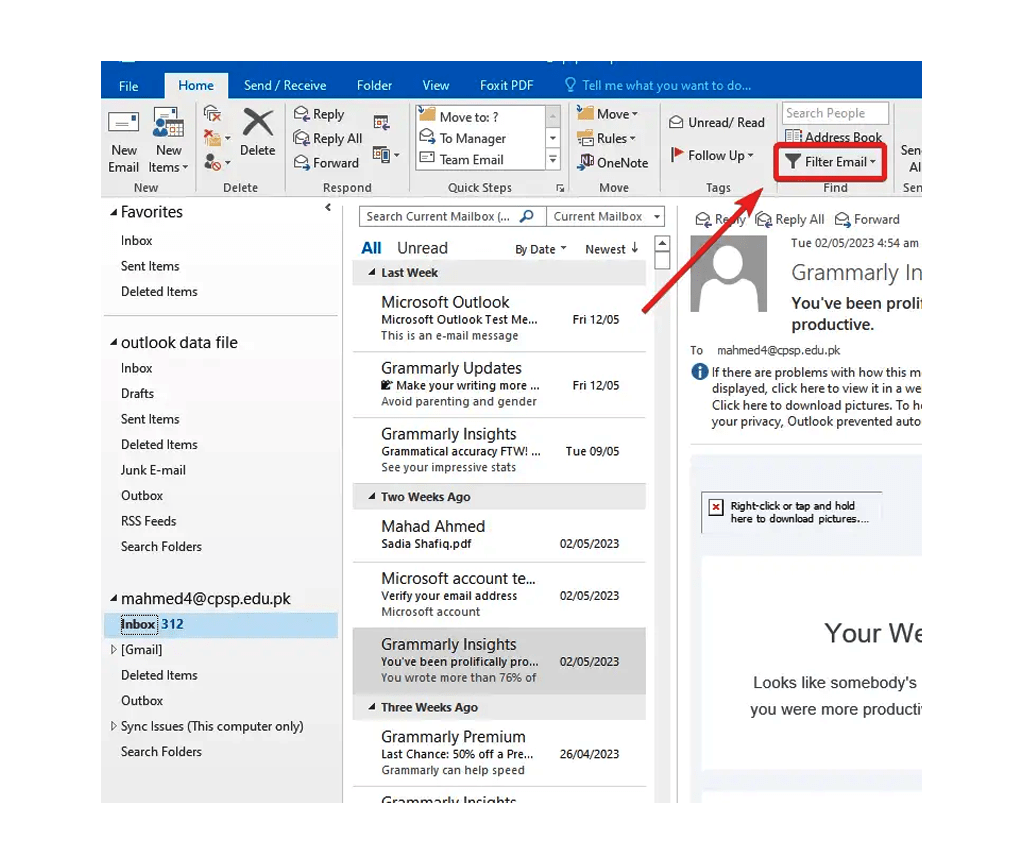Expand the [Gmail] folder

tap(114, 650)
